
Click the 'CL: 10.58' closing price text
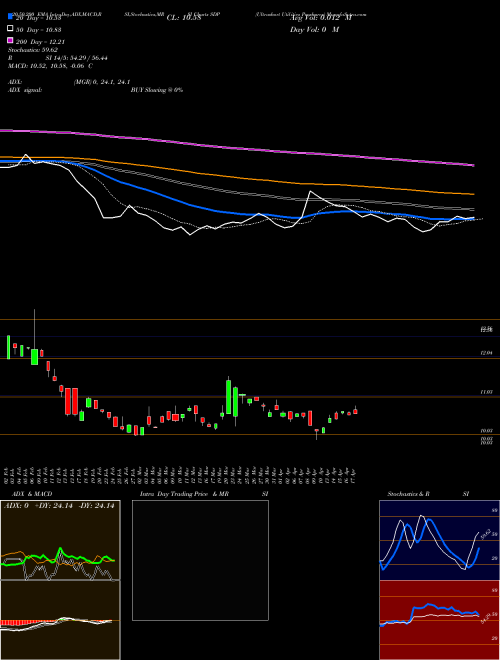click(x=184, y=18)
